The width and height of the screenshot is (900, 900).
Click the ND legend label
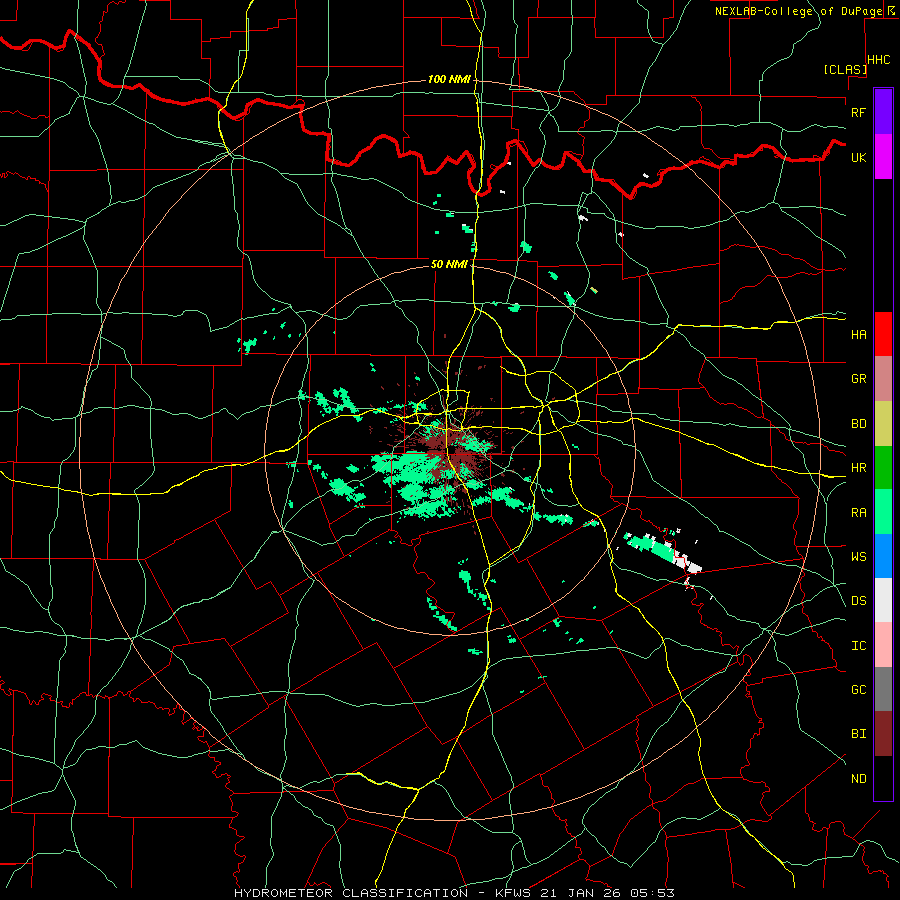[858, 779]
